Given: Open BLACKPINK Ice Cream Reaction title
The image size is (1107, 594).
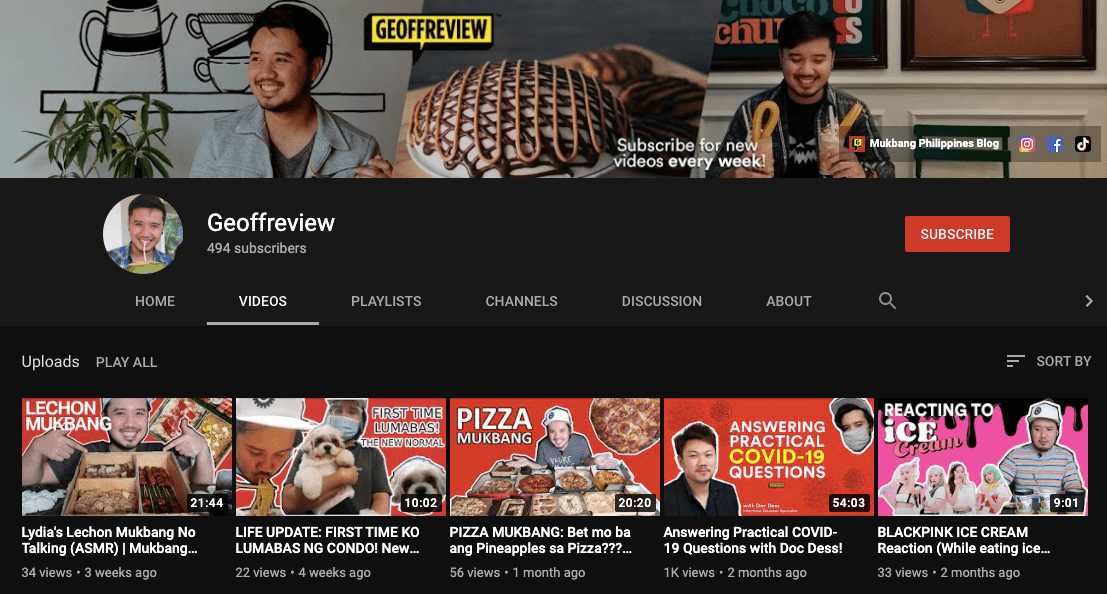Looking at the screenshot, I should coord(964,540).
